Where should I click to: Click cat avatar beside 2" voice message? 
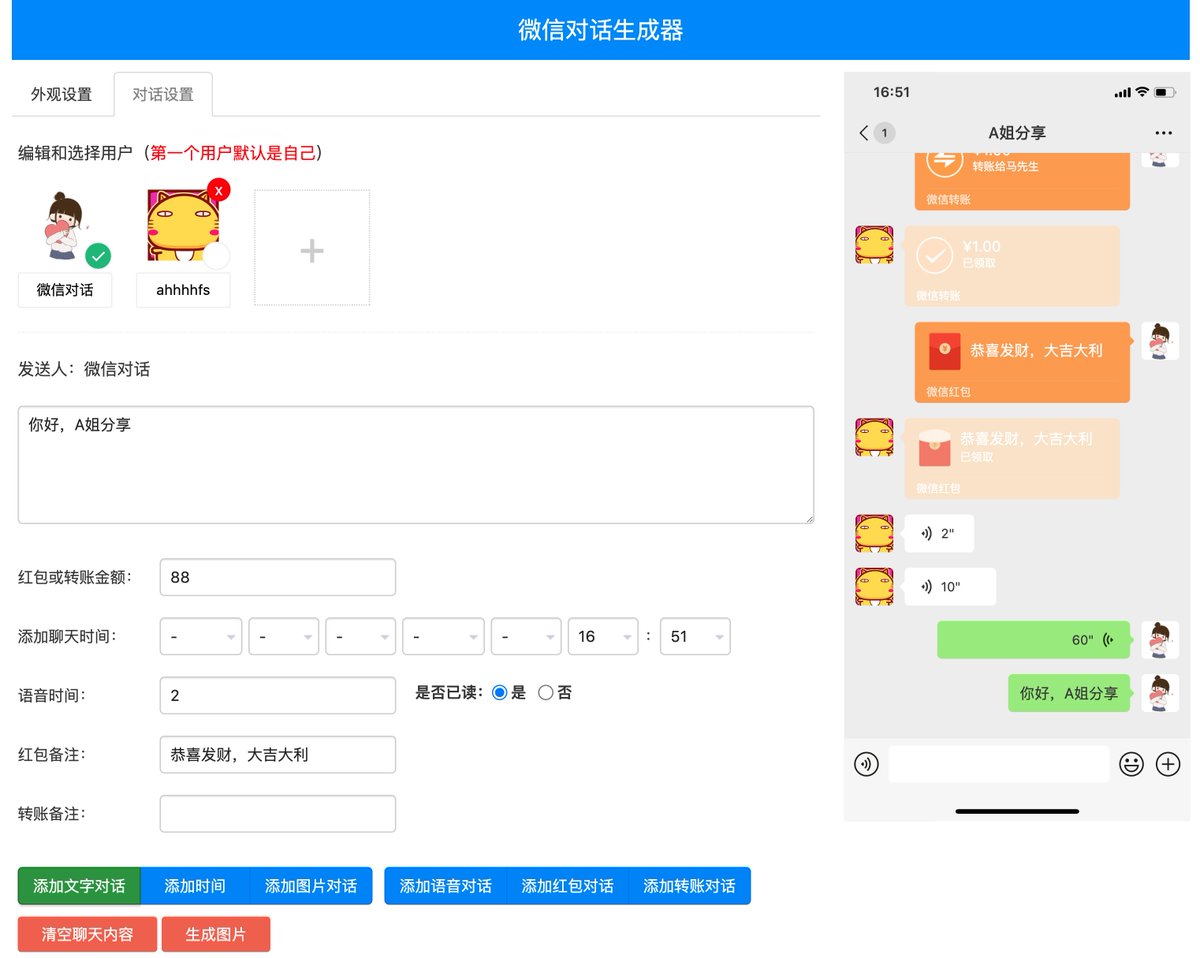874,533
